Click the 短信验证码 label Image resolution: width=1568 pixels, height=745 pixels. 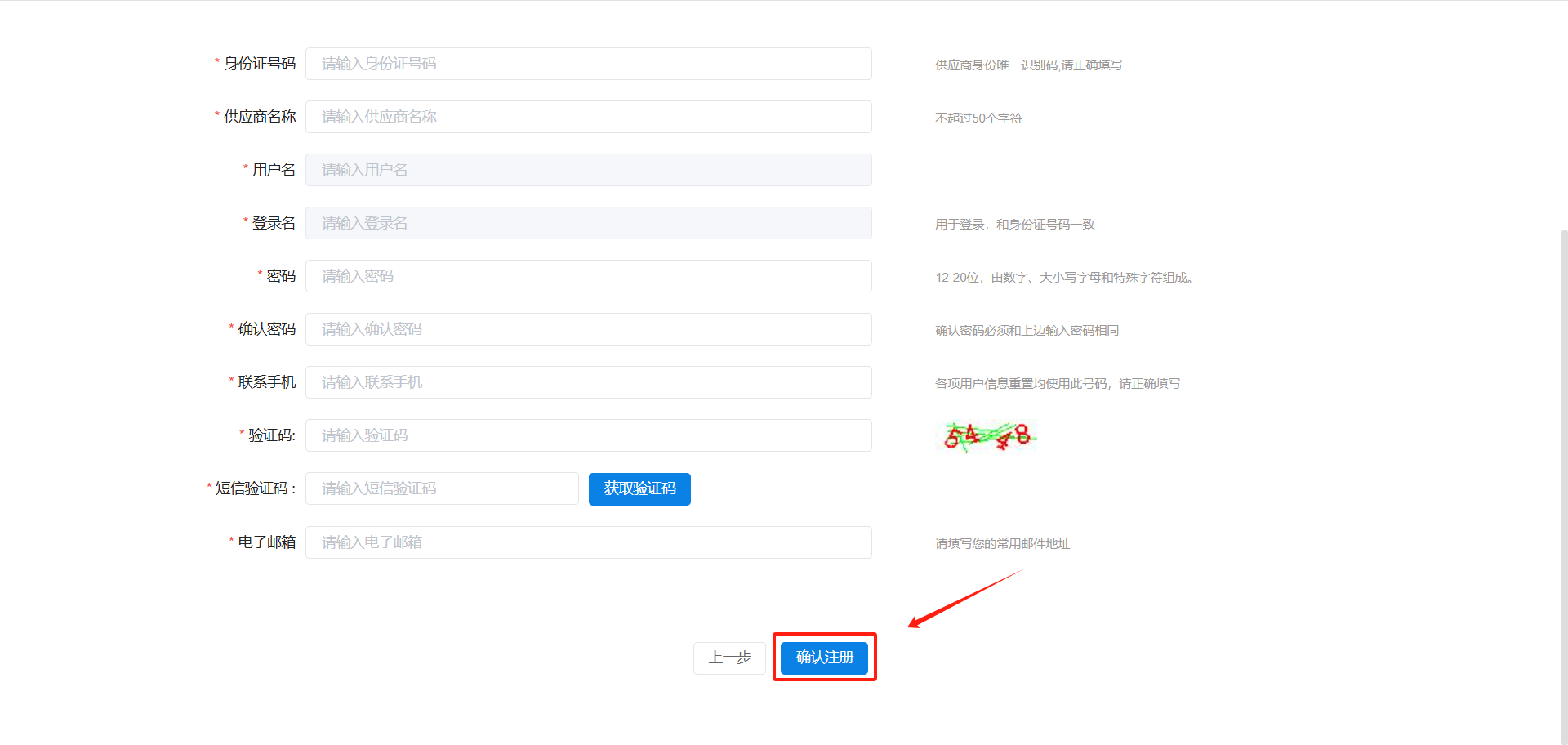[255, 488]
